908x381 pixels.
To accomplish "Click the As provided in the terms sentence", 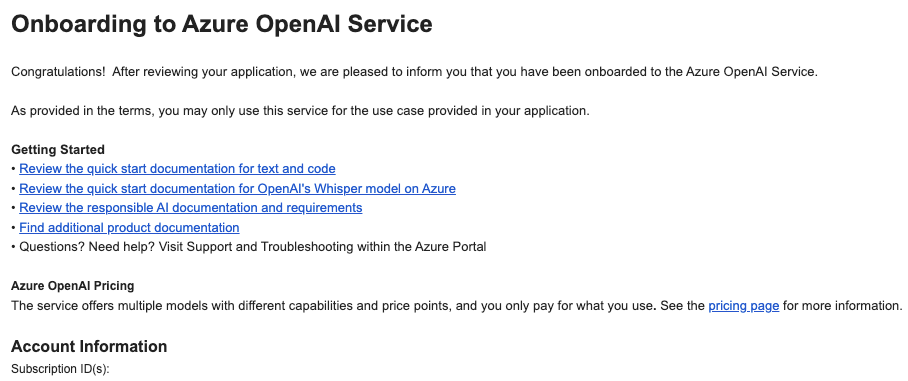I will 300,111.
